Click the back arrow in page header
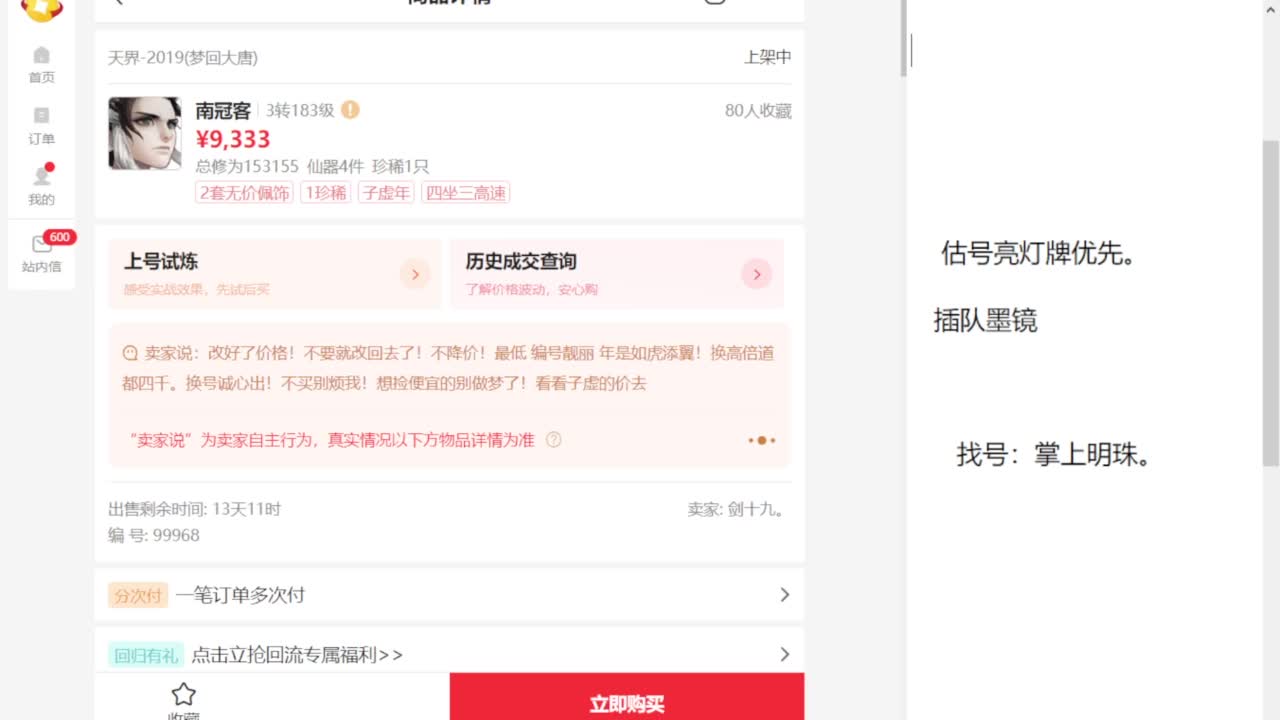Screen dimensions: 1280x720 [119, 2]
